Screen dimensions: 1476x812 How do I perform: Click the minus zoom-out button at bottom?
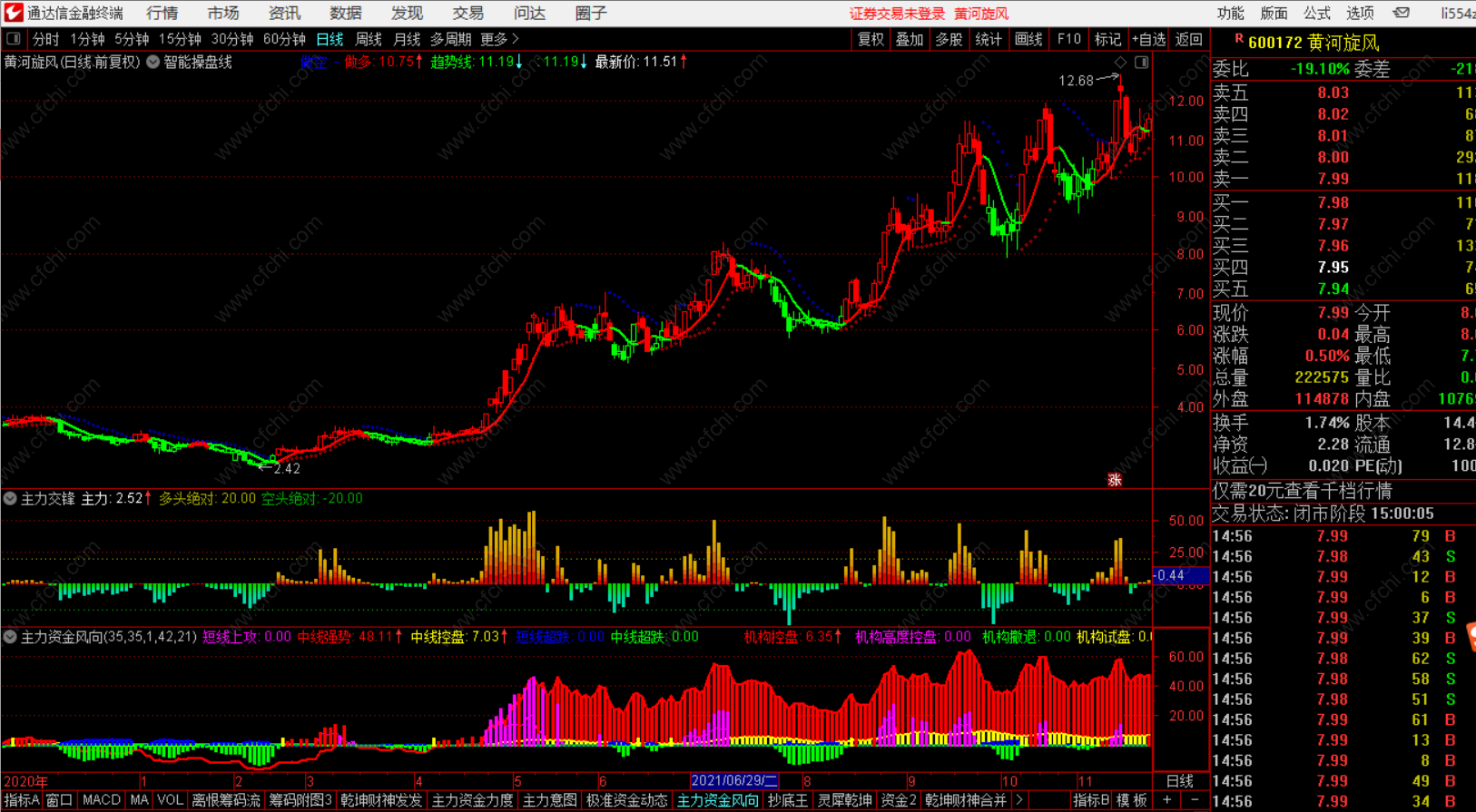click(1195, 800)
